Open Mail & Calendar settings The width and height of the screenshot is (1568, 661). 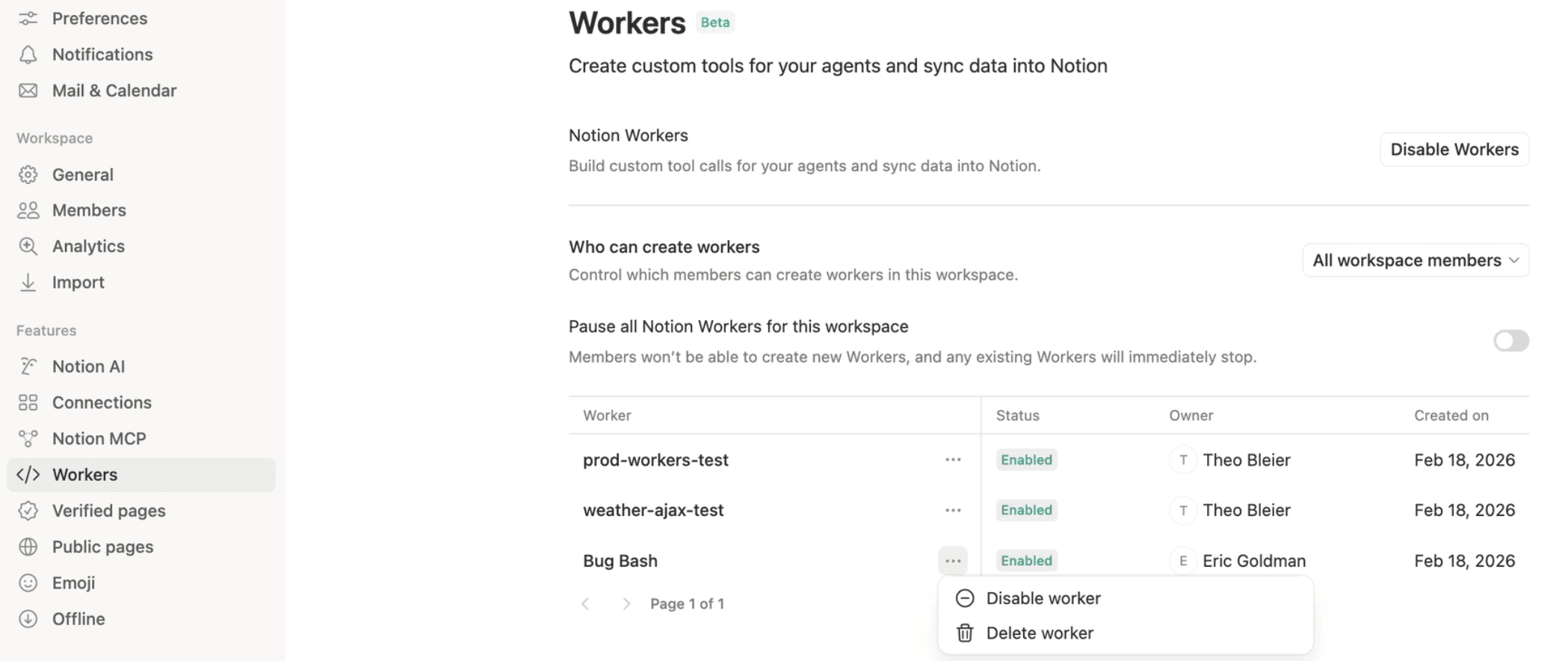point(141,90)
